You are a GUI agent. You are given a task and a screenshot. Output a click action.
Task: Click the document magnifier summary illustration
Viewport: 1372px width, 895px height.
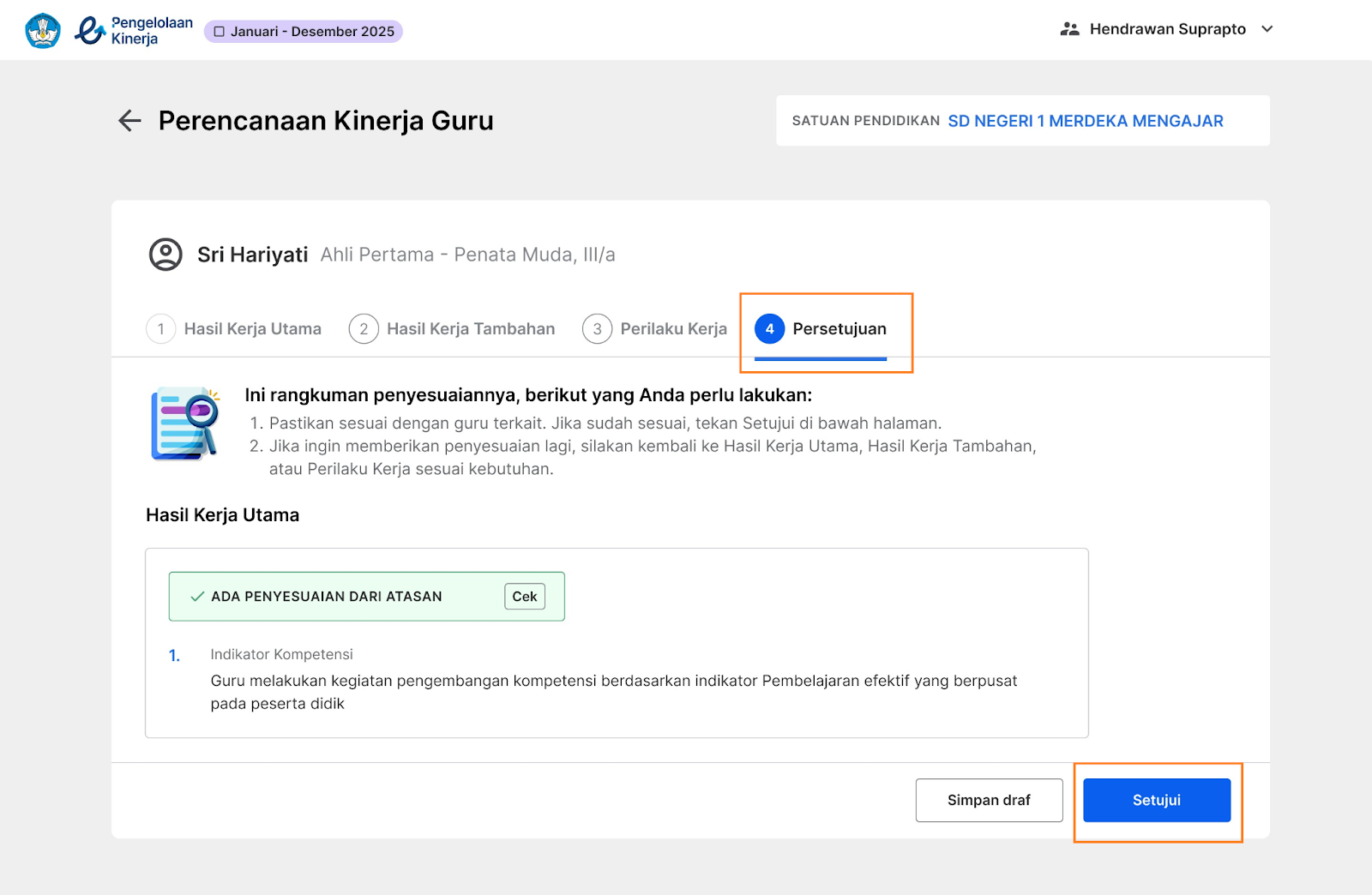(x=185, y=423)
